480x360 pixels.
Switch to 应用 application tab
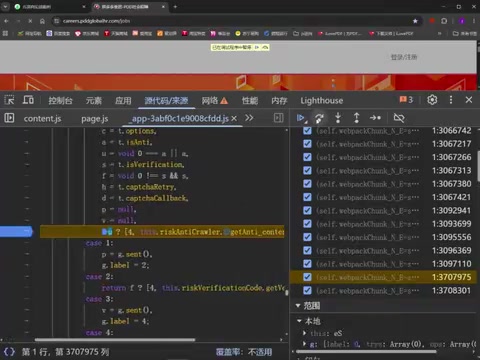[x=123, y=100]
